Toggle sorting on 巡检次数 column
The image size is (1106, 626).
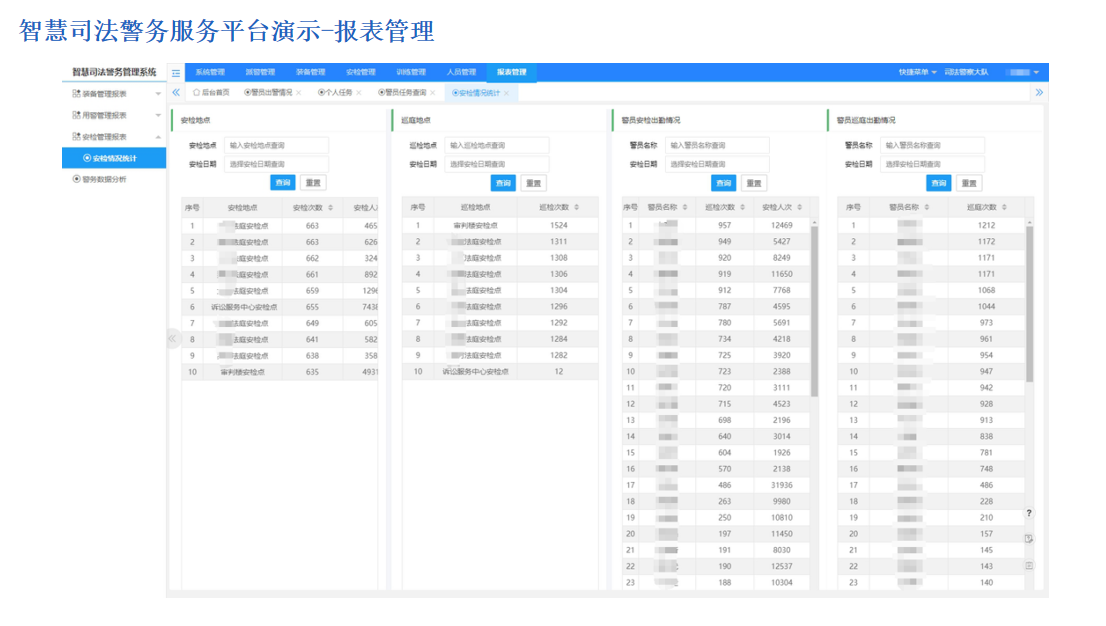pos(577,207)
